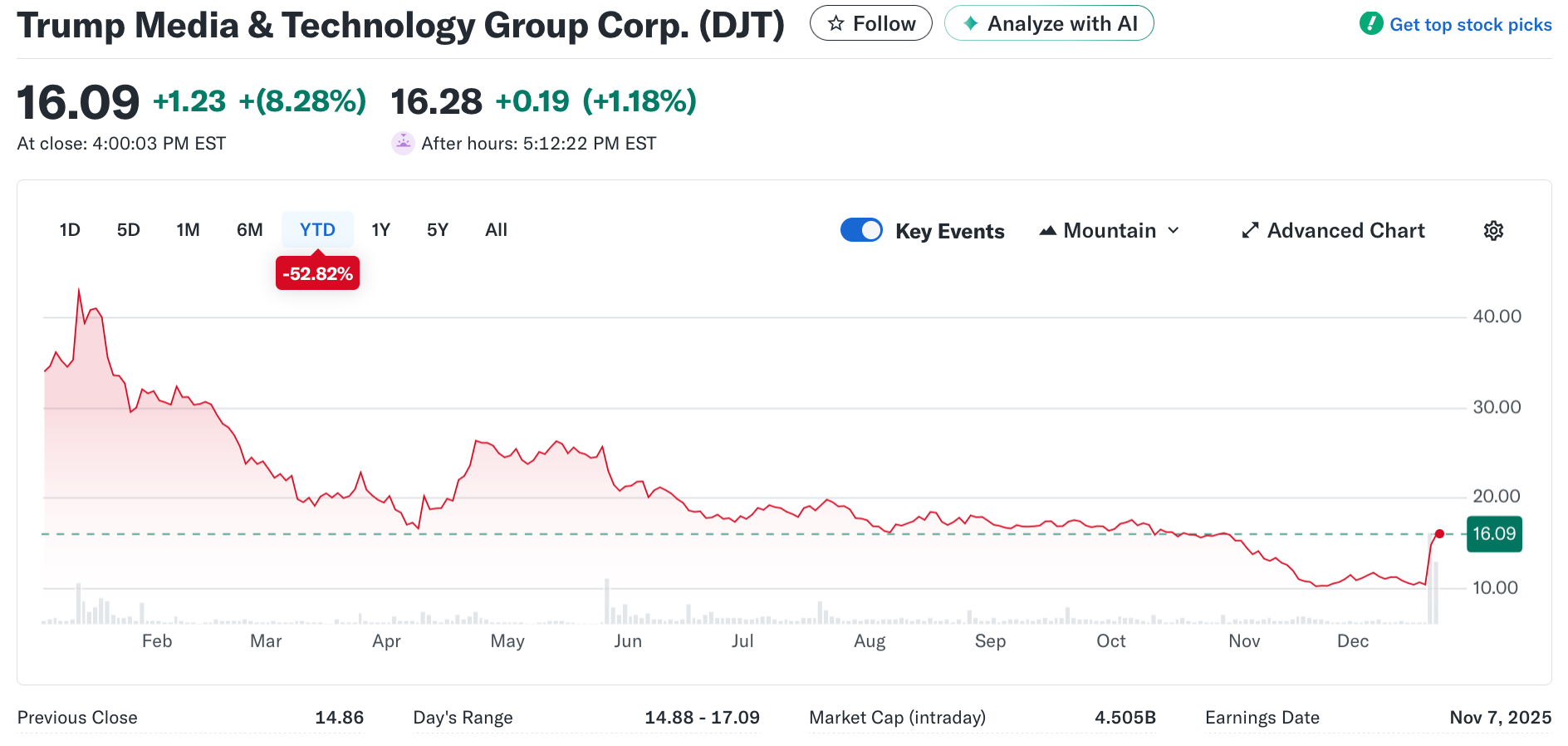The image size is (1568, 746).
Task: Click the after hours moon icon
Action: tap(403, 143)
